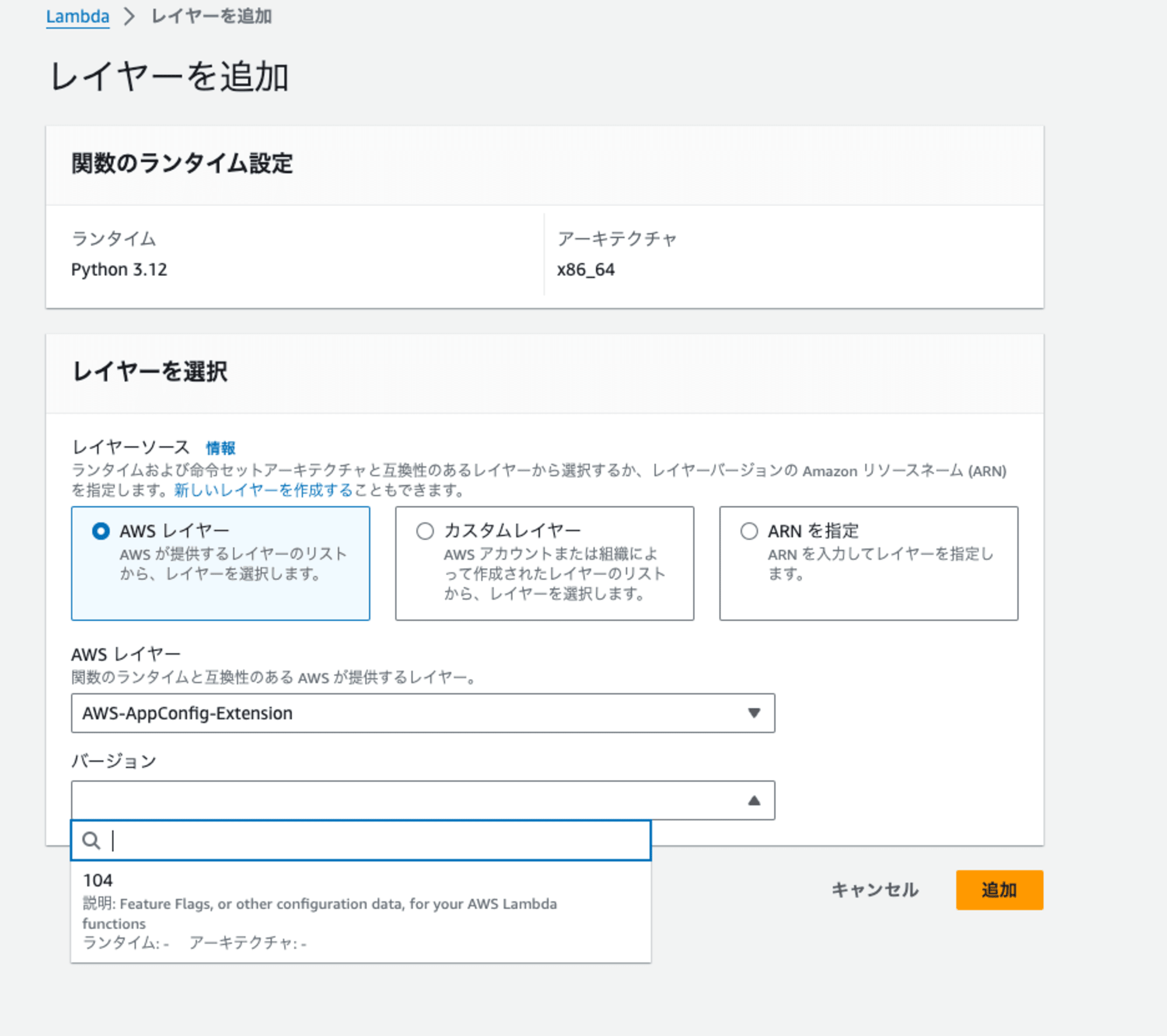
Task: Click the breadcrumb chevron separator icon
Action: (x=130, y=16)
